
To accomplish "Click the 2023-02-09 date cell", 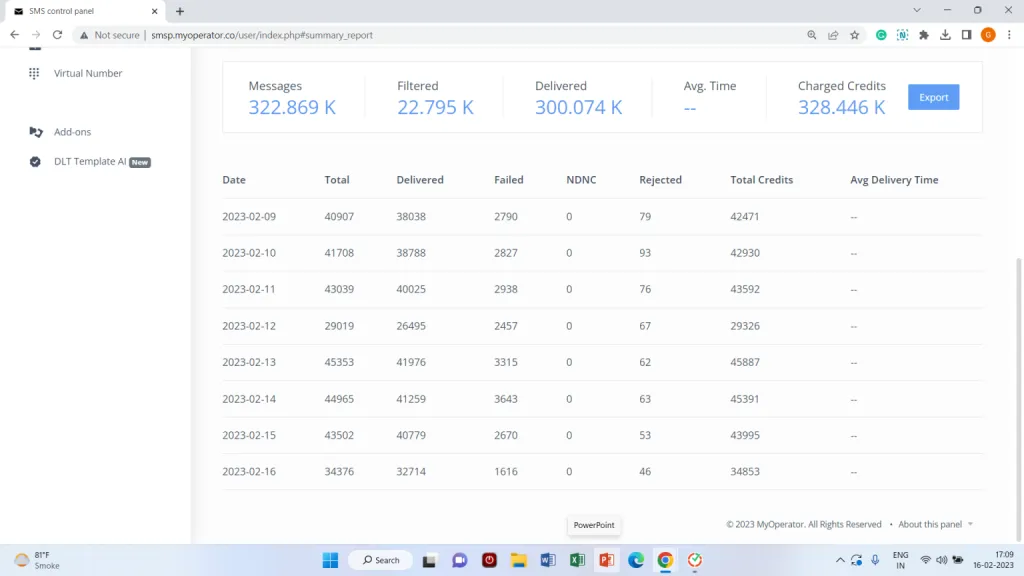I will [249, 216].
